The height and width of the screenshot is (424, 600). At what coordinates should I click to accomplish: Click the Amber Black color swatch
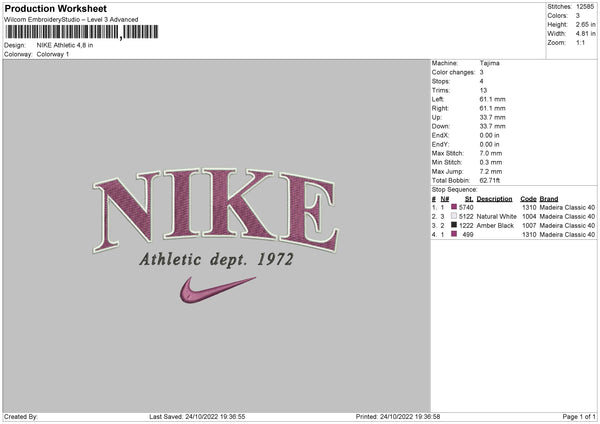point(454,225)
